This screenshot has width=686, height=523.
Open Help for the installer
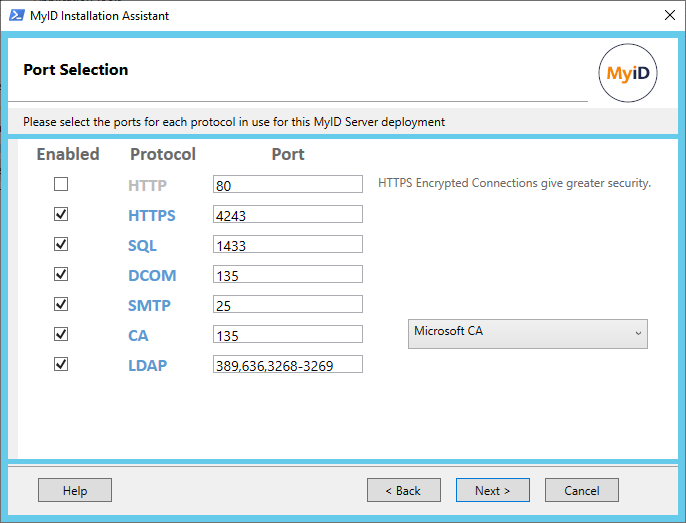click(x=75, y=490)
